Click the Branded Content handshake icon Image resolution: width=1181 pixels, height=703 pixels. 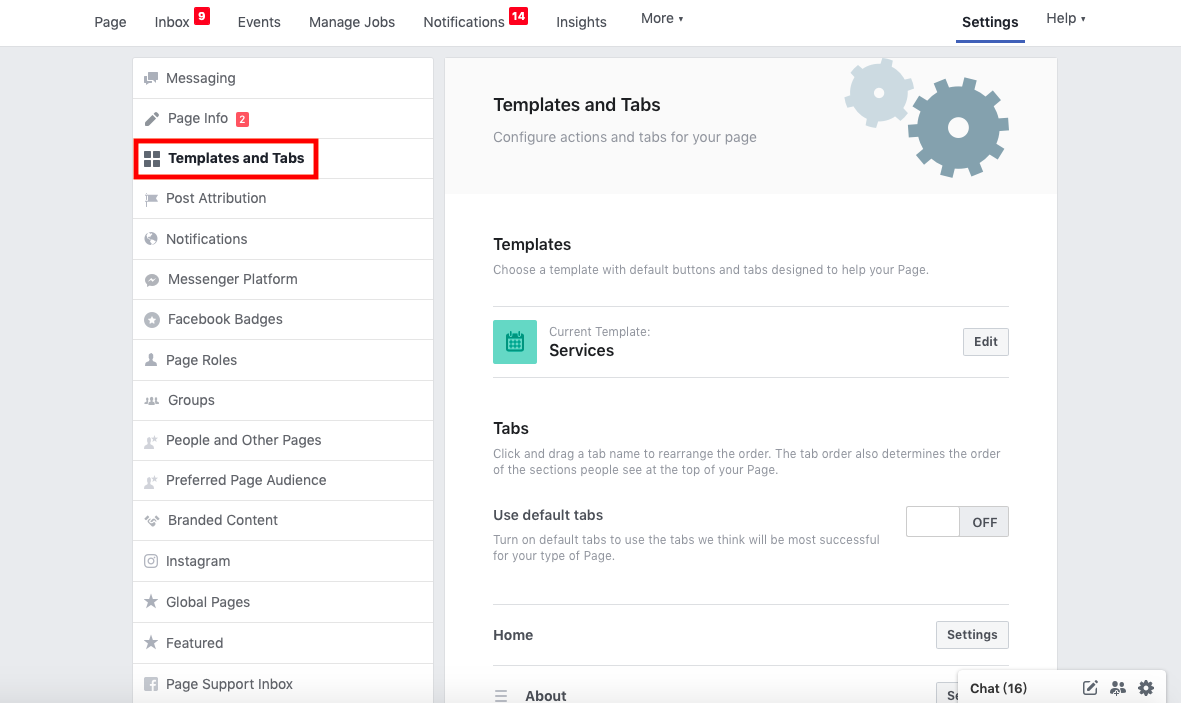151,521
